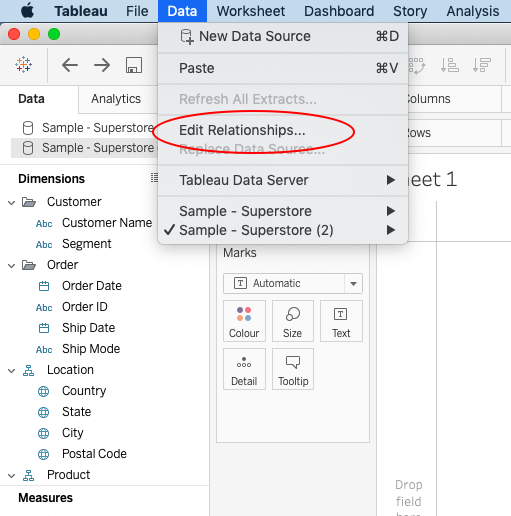Click the Abc icon beside Ship Mode
Image resolution: width=511 pixels, height=516 pixels.
pyautogui.click(x=44, y=350)
